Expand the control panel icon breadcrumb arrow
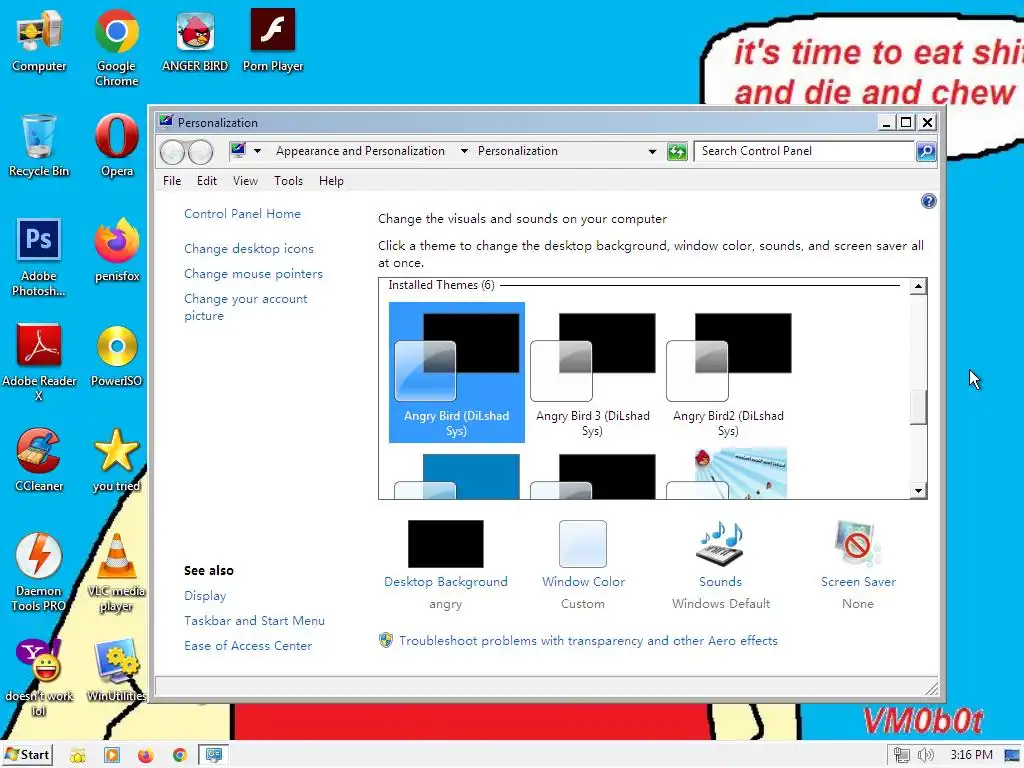Image resolution: width=1024 pixels, height=768 pixels. [x=257, y=151]
